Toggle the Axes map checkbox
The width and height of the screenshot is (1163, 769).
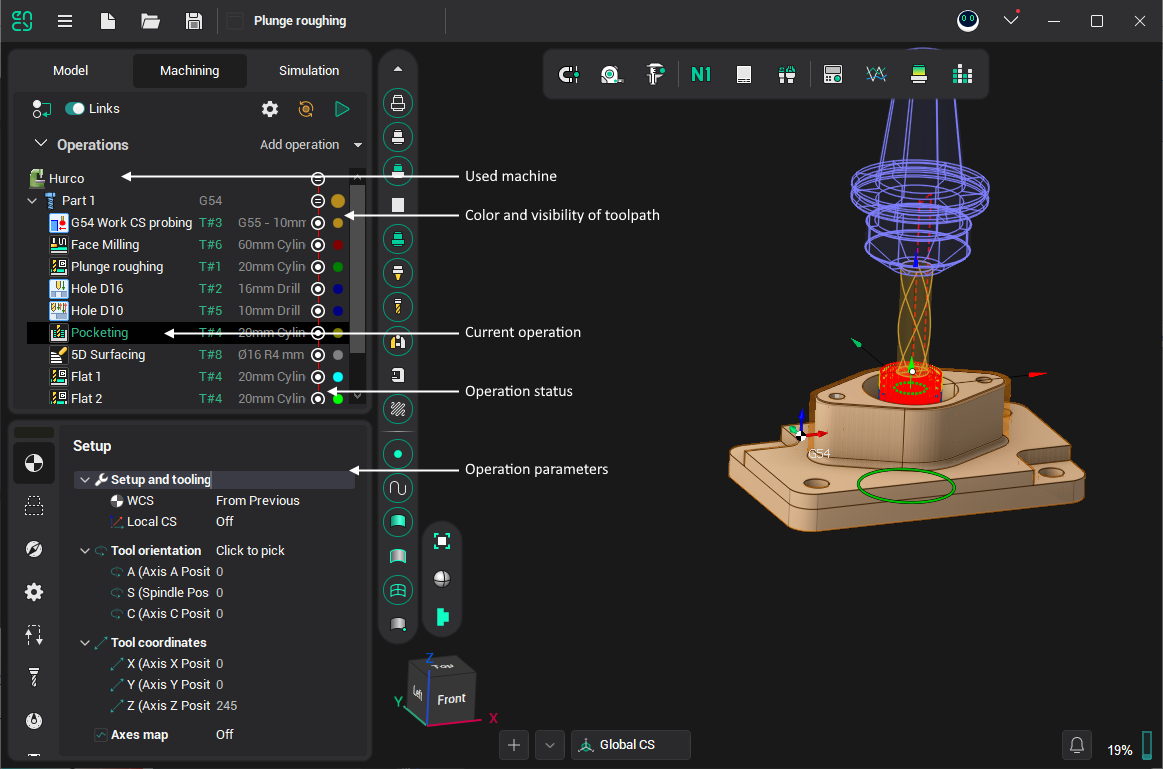tap(101, 735)
